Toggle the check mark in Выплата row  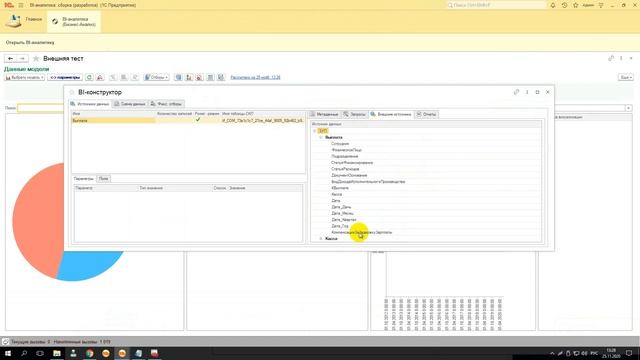198,120
